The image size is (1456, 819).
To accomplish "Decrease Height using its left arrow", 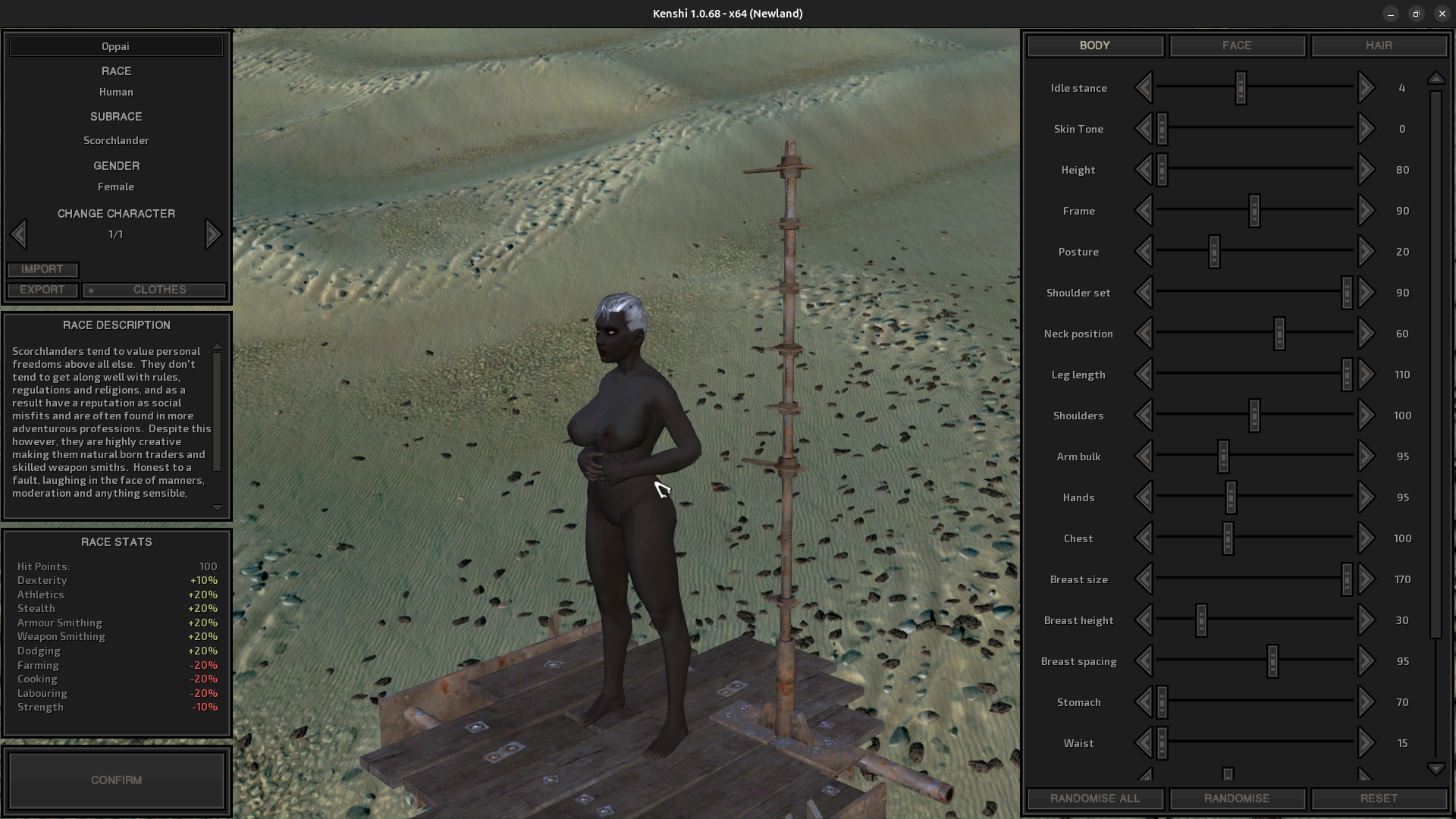I will coord(1144,170).
